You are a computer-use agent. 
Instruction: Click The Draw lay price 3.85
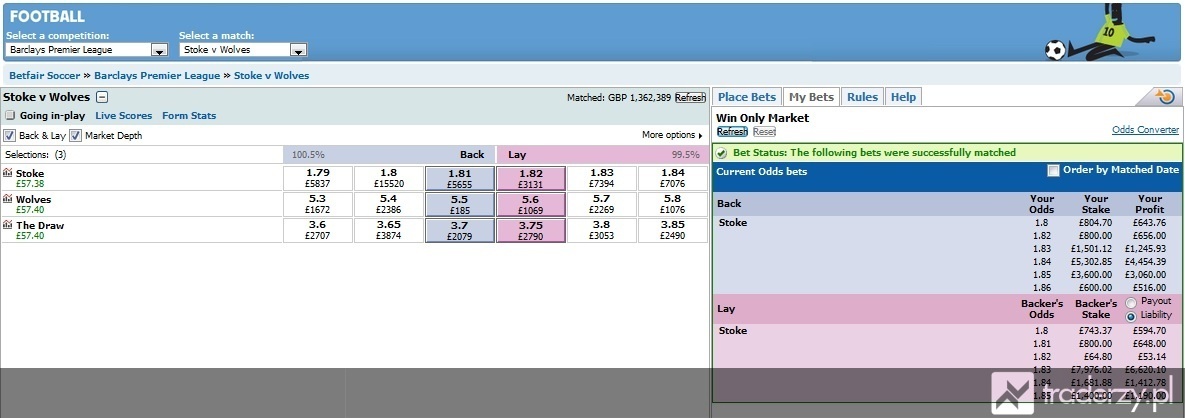[x=673, y=231]
